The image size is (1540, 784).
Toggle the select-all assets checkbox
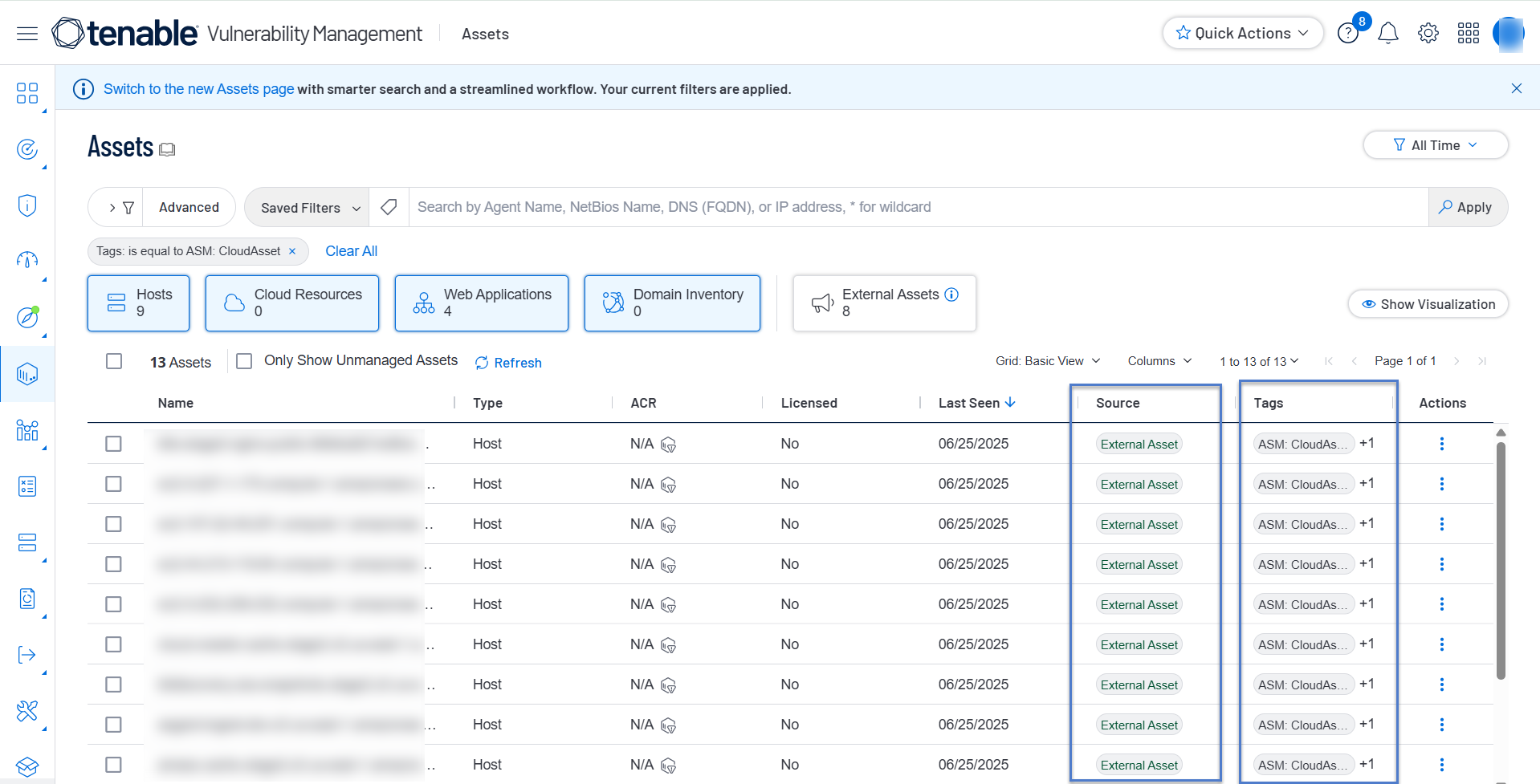[114, 361]
